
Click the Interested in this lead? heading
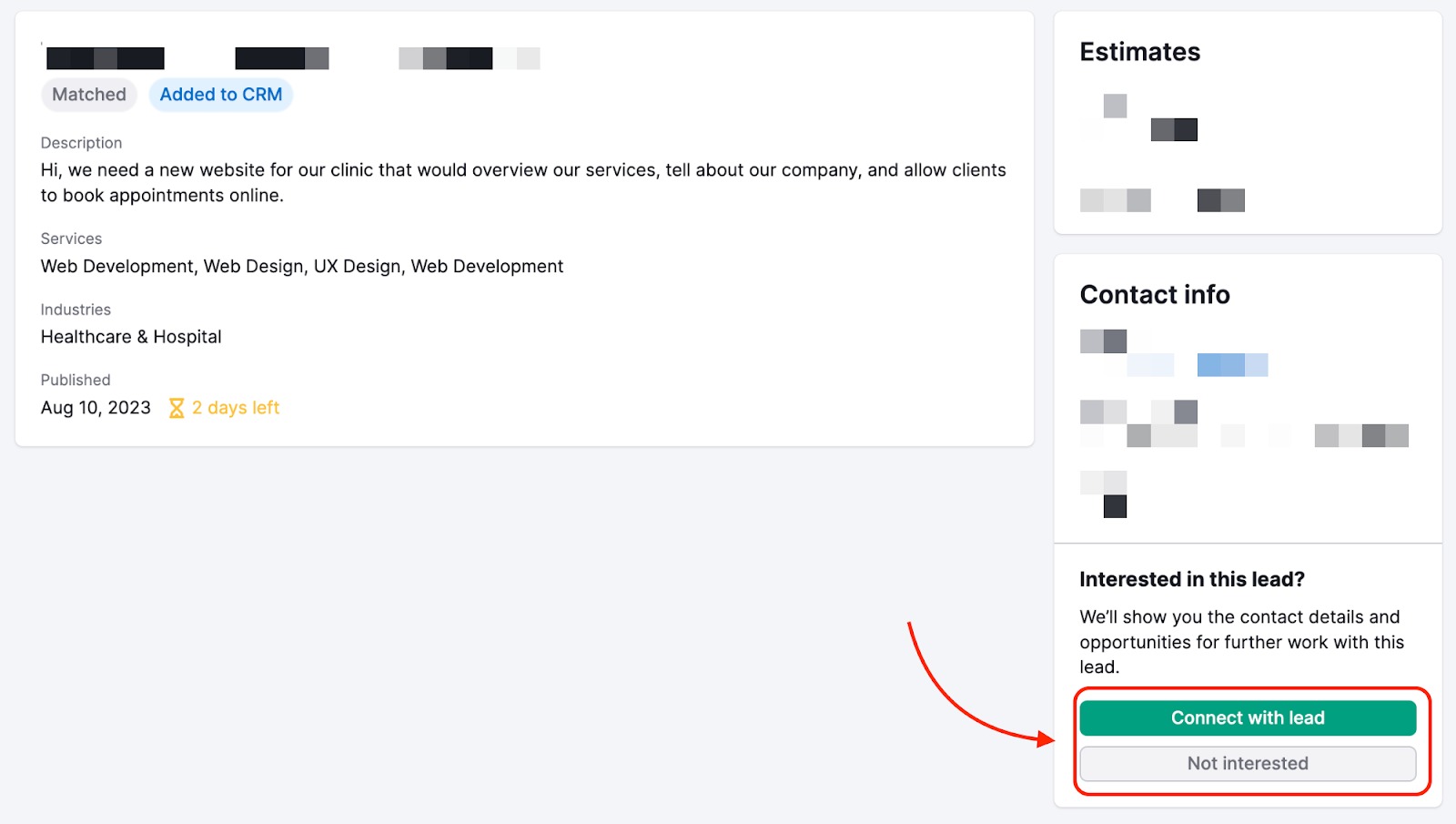tap(1191, 579)
